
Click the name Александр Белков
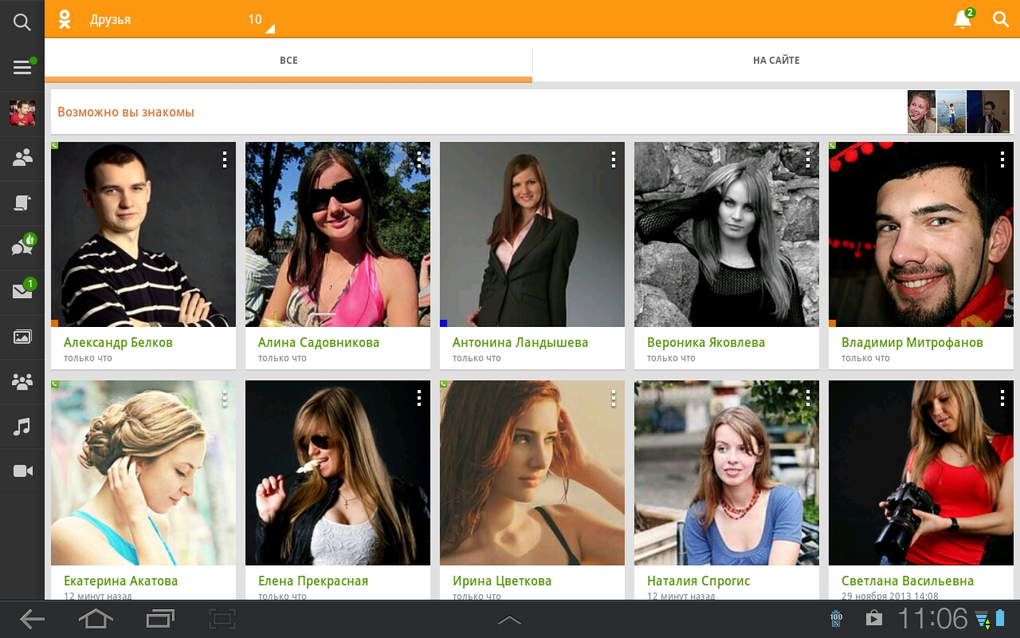coord(118,342)
